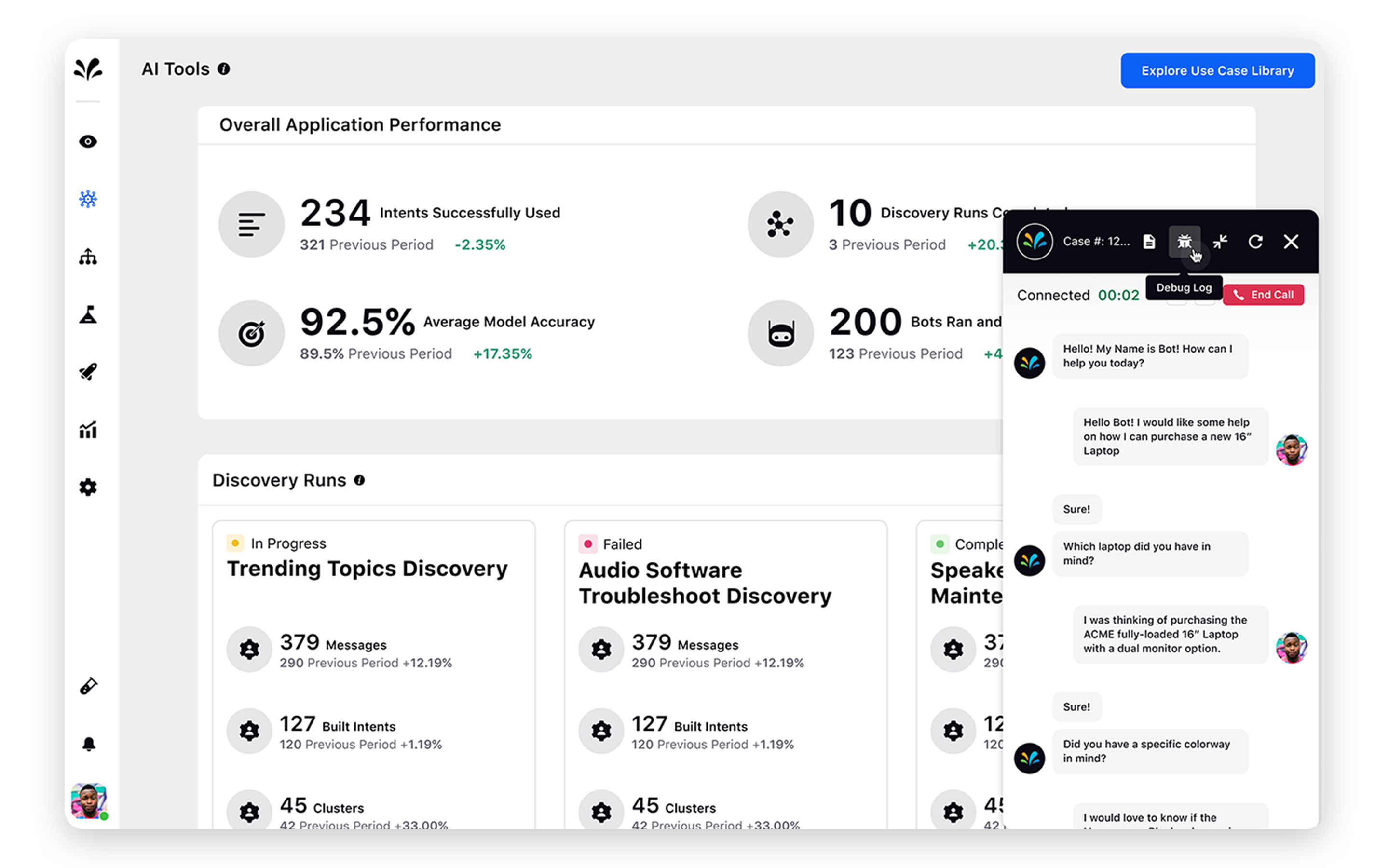Click the info icon next to Discovery Runs

click(x=360, y=480)
